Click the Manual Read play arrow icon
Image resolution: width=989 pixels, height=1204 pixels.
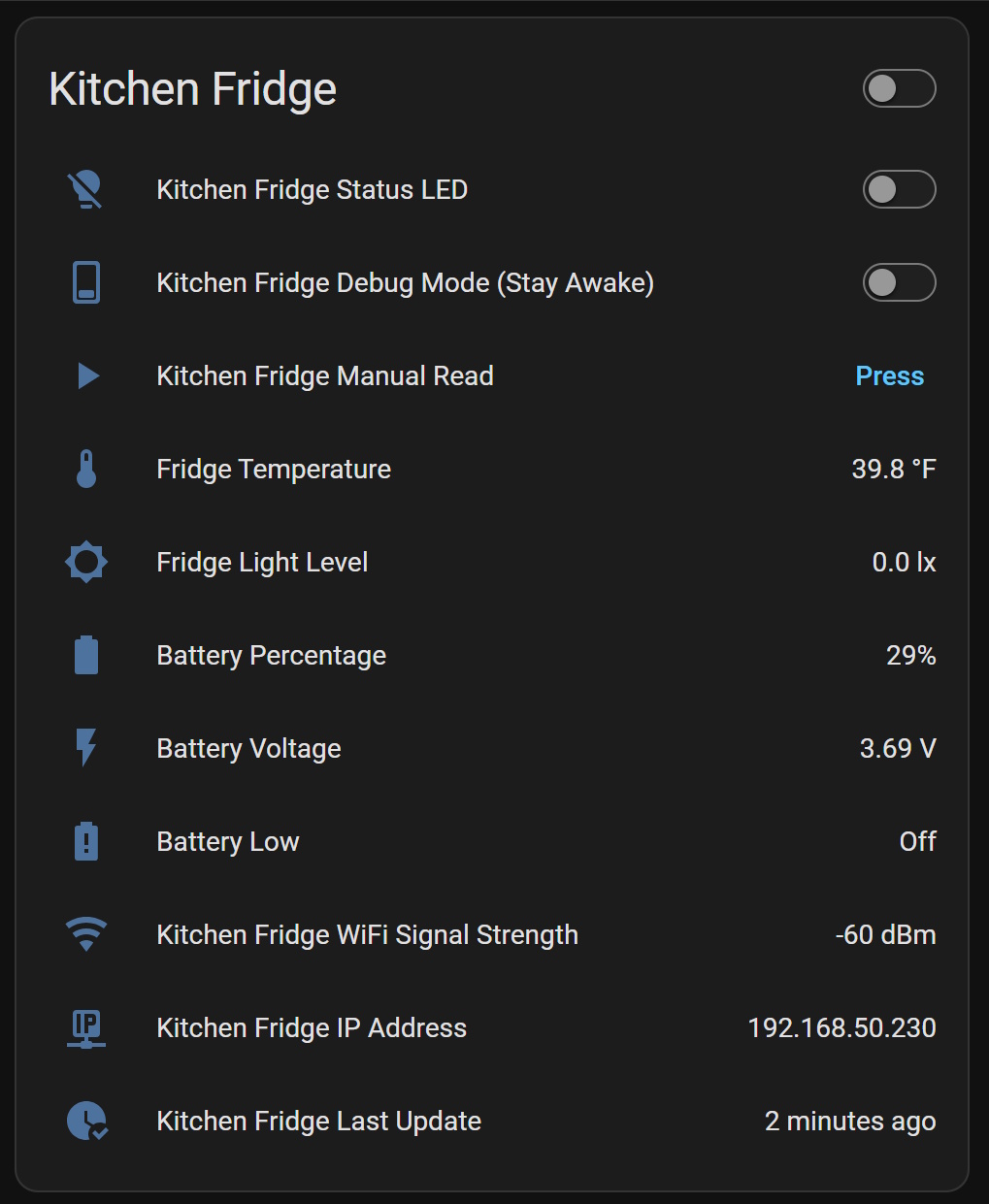coord(88,375)
